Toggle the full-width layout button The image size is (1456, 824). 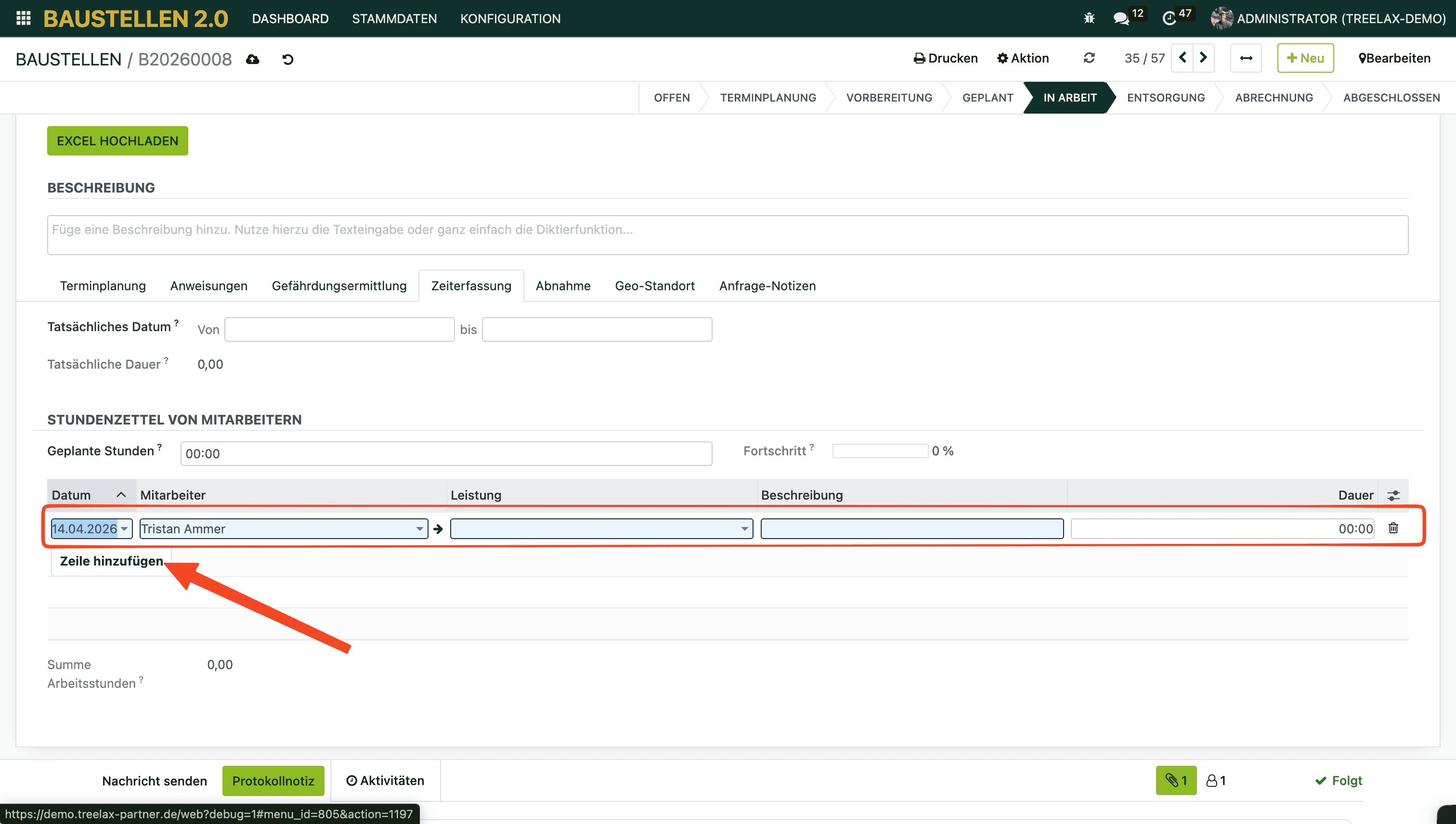[x=1246, y=58]
